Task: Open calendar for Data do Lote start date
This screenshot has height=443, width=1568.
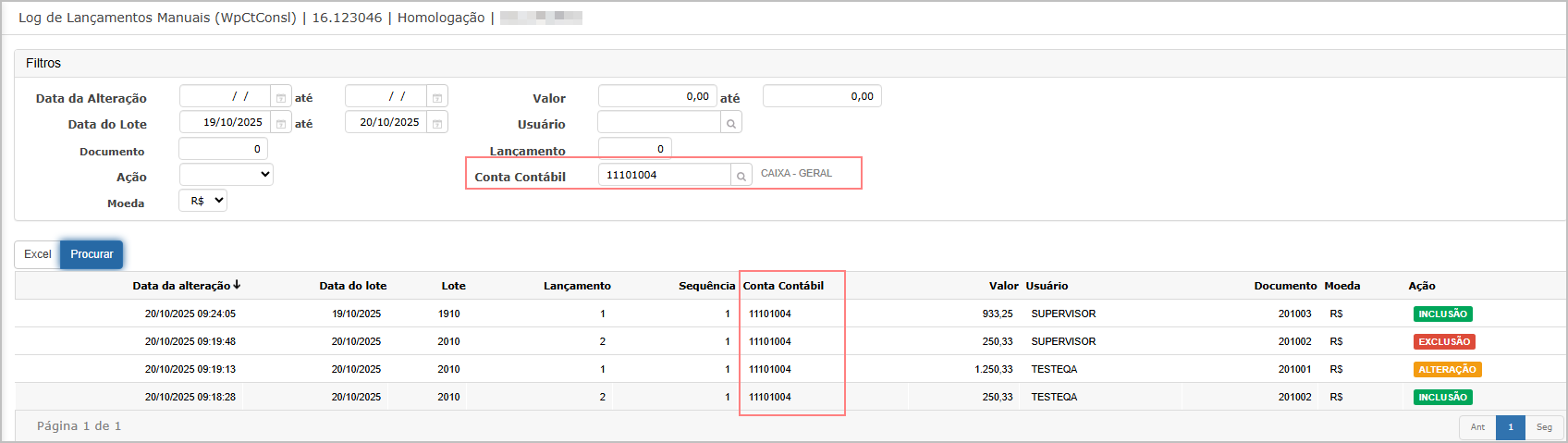Action: [x=281, y=124]
